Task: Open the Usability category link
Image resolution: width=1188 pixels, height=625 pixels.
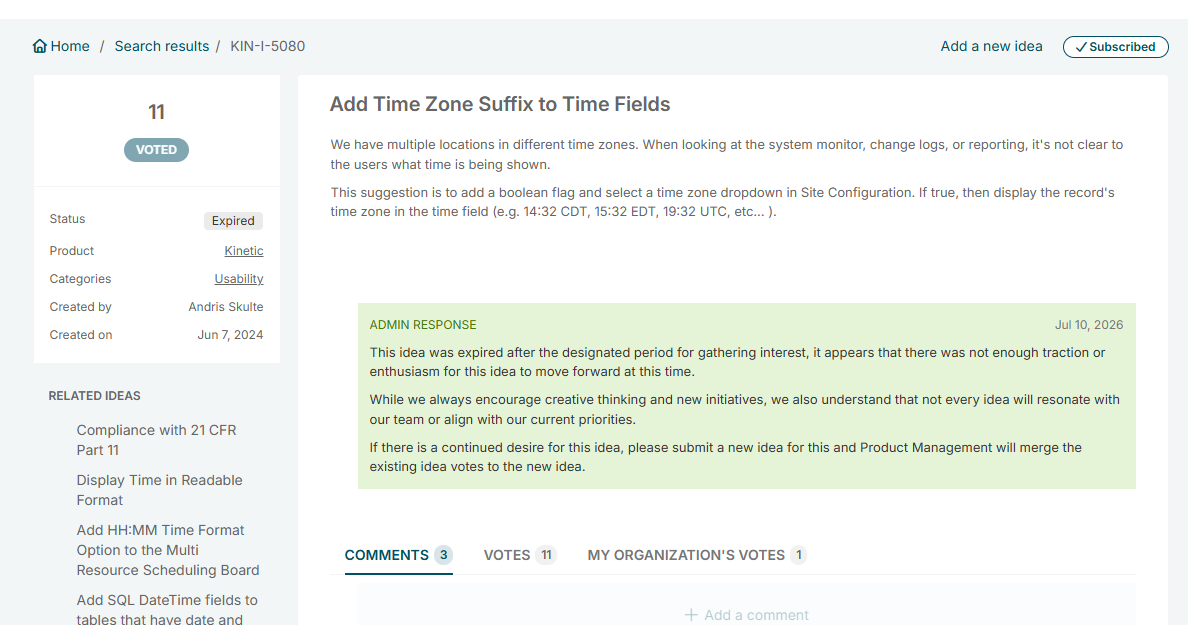Action: click(x=239, y=279)
